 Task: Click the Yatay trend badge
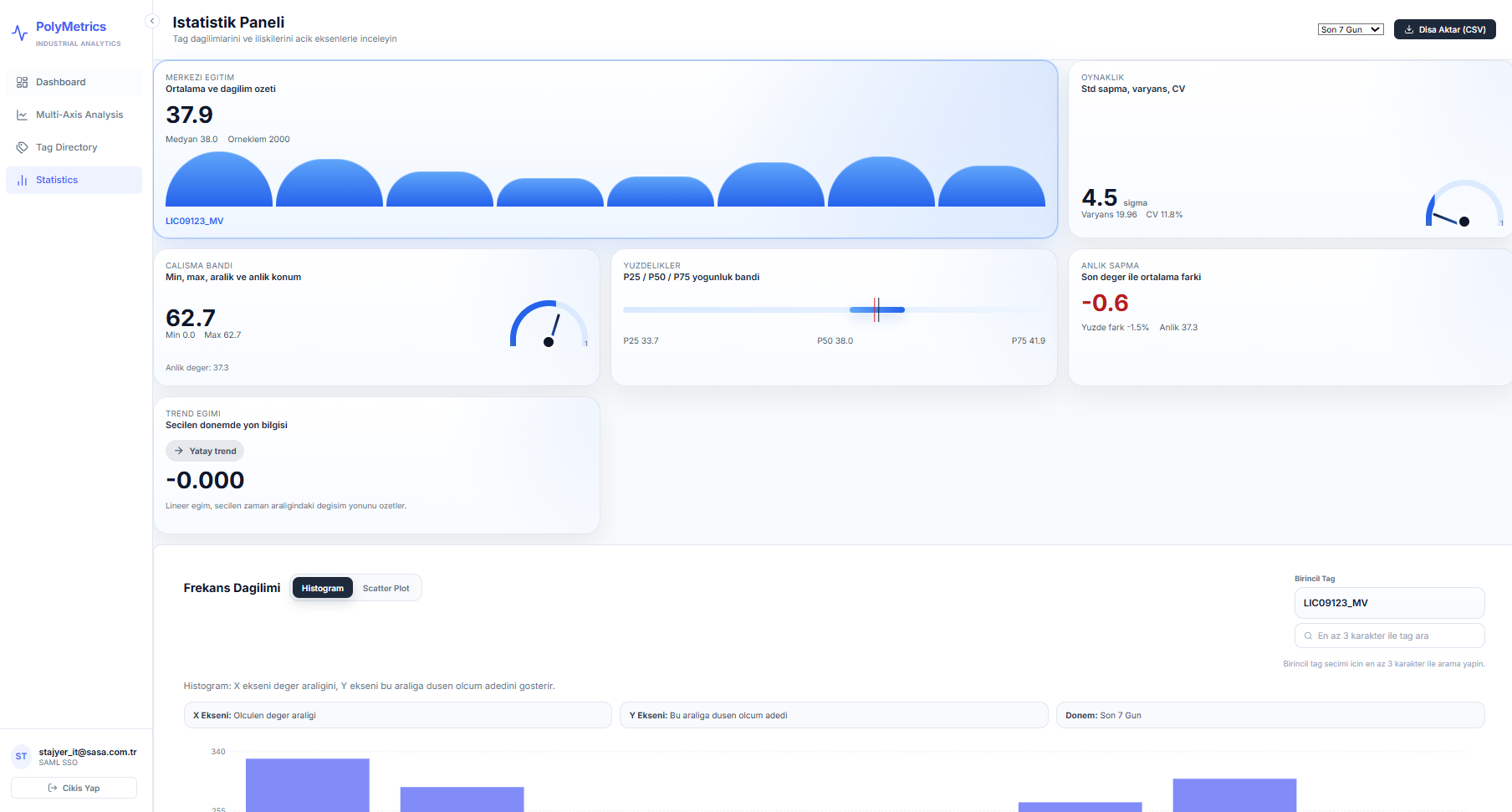pos(205,451)
